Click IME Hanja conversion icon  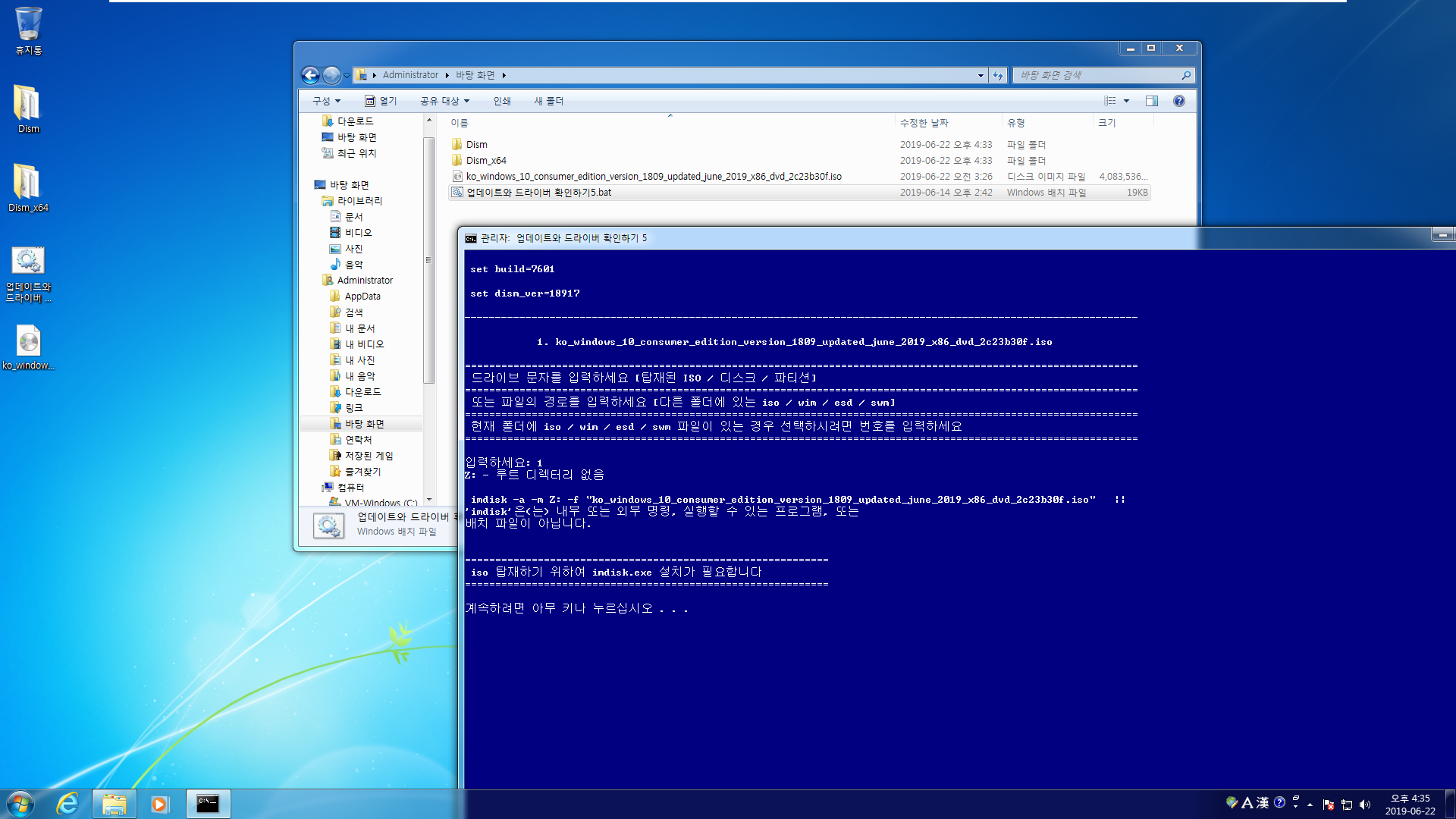(x=1263, y=802)
